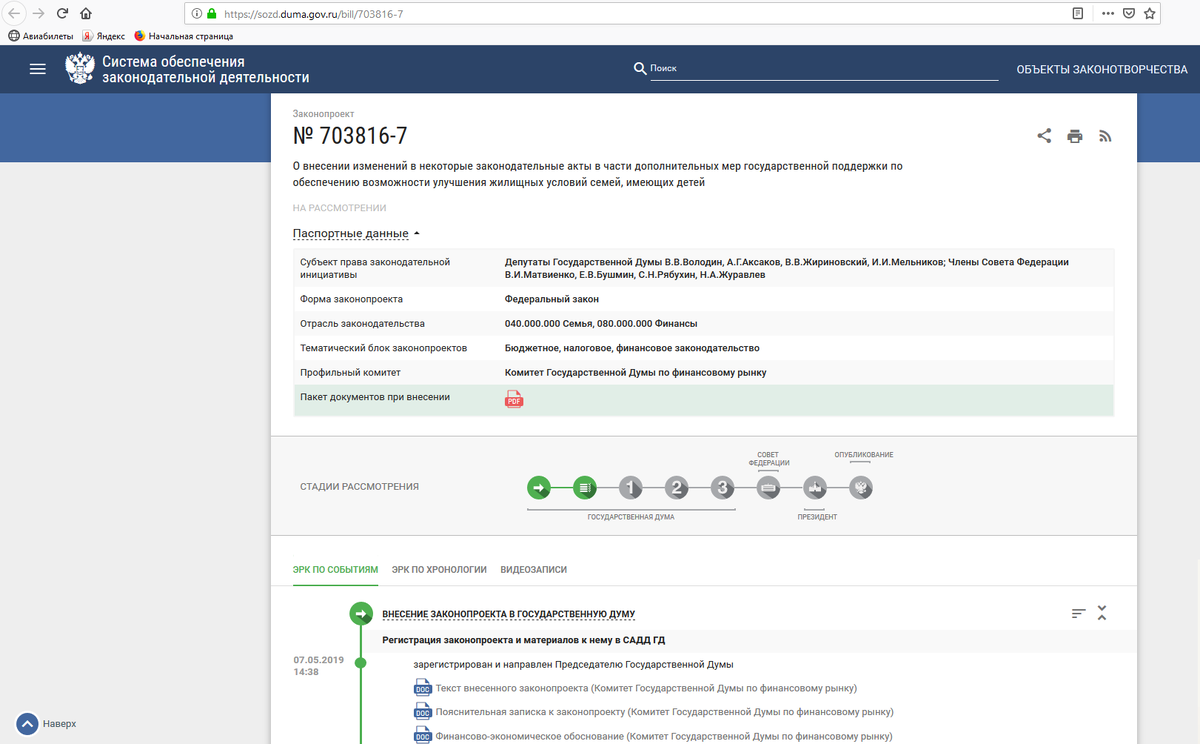Select stage 3 third reading circle

[x=723, y=488]
